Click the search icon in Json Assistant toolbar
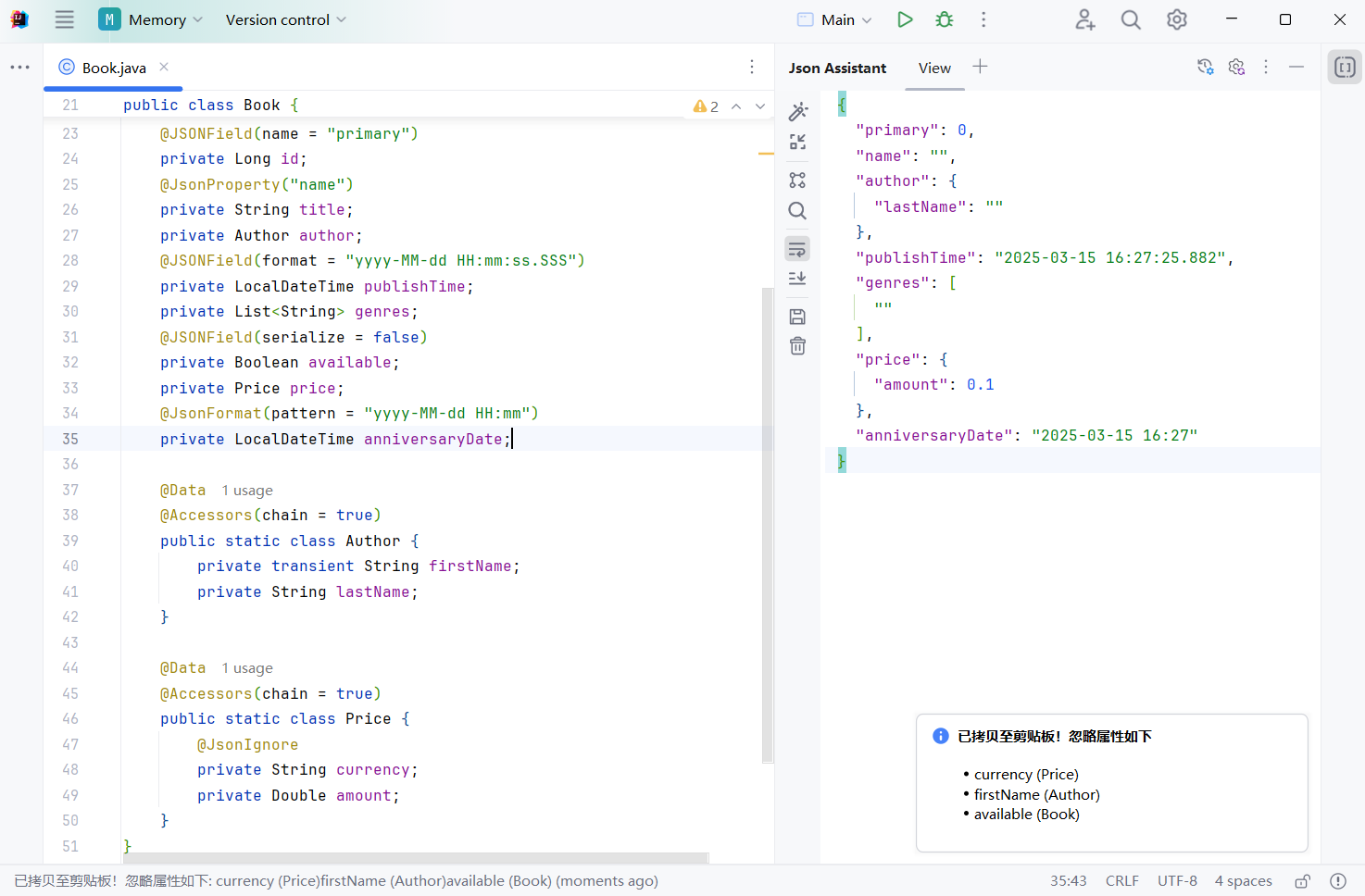Image resolution: width=1365 pixels, height=896 pixels. [797, 211]
